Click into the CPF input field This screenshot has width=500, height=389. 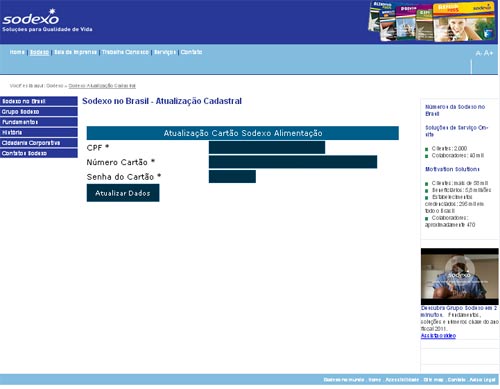click(267, 147)
